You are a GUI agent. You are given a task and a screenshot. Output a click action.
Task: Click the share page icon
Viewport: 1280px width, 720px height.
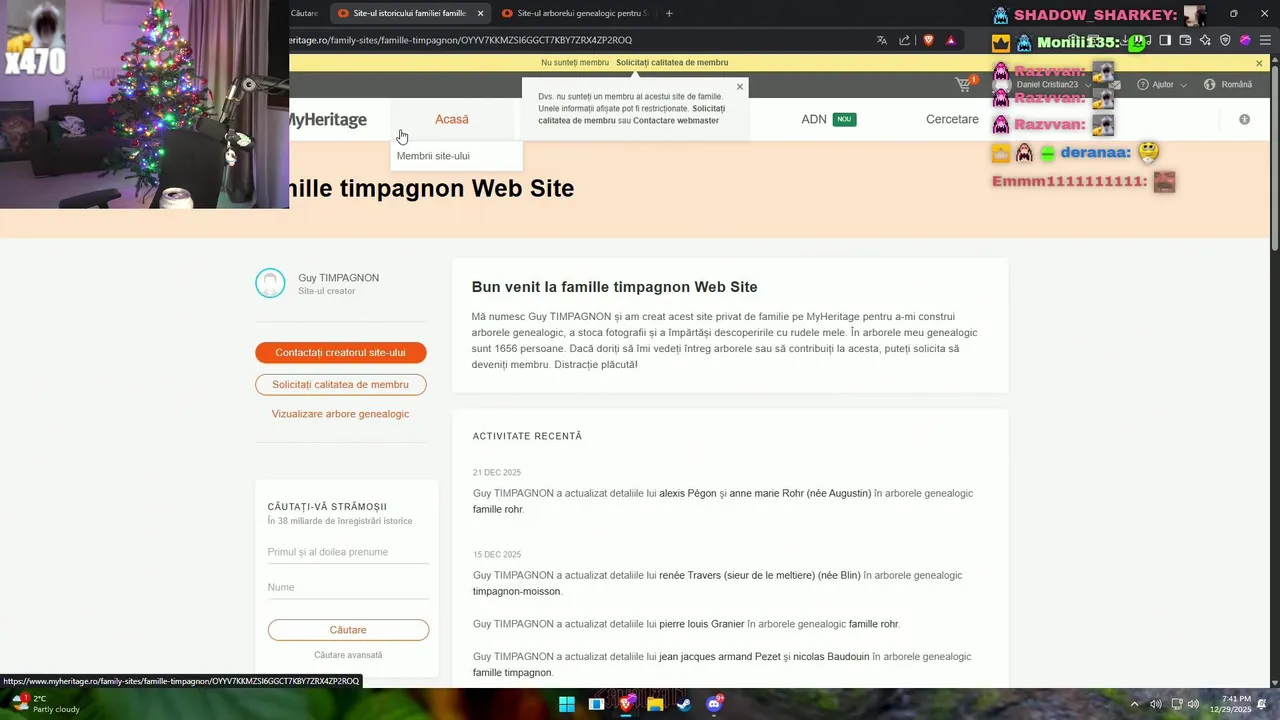(905, 40)
